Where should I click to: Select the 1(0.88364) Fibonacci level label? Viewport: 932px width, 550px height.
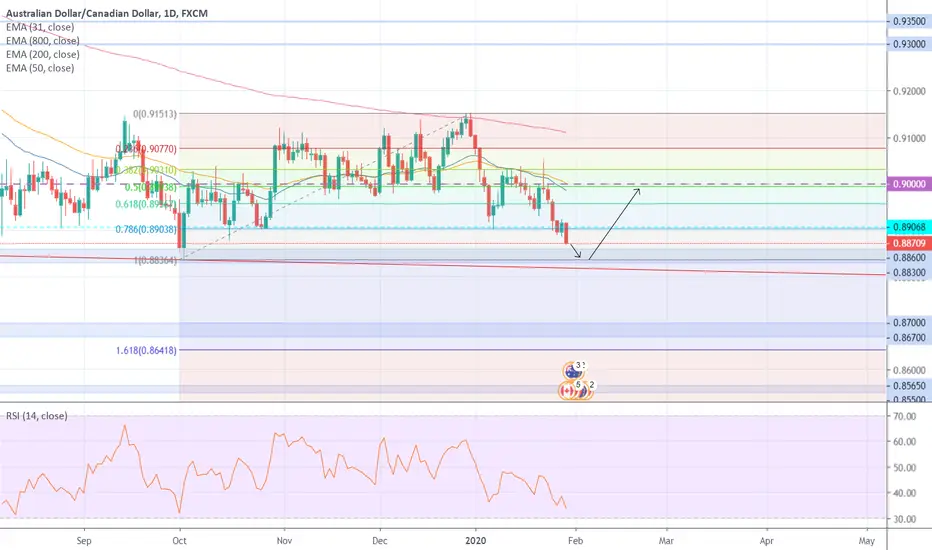pyautogui.click(x=155, y=260)
